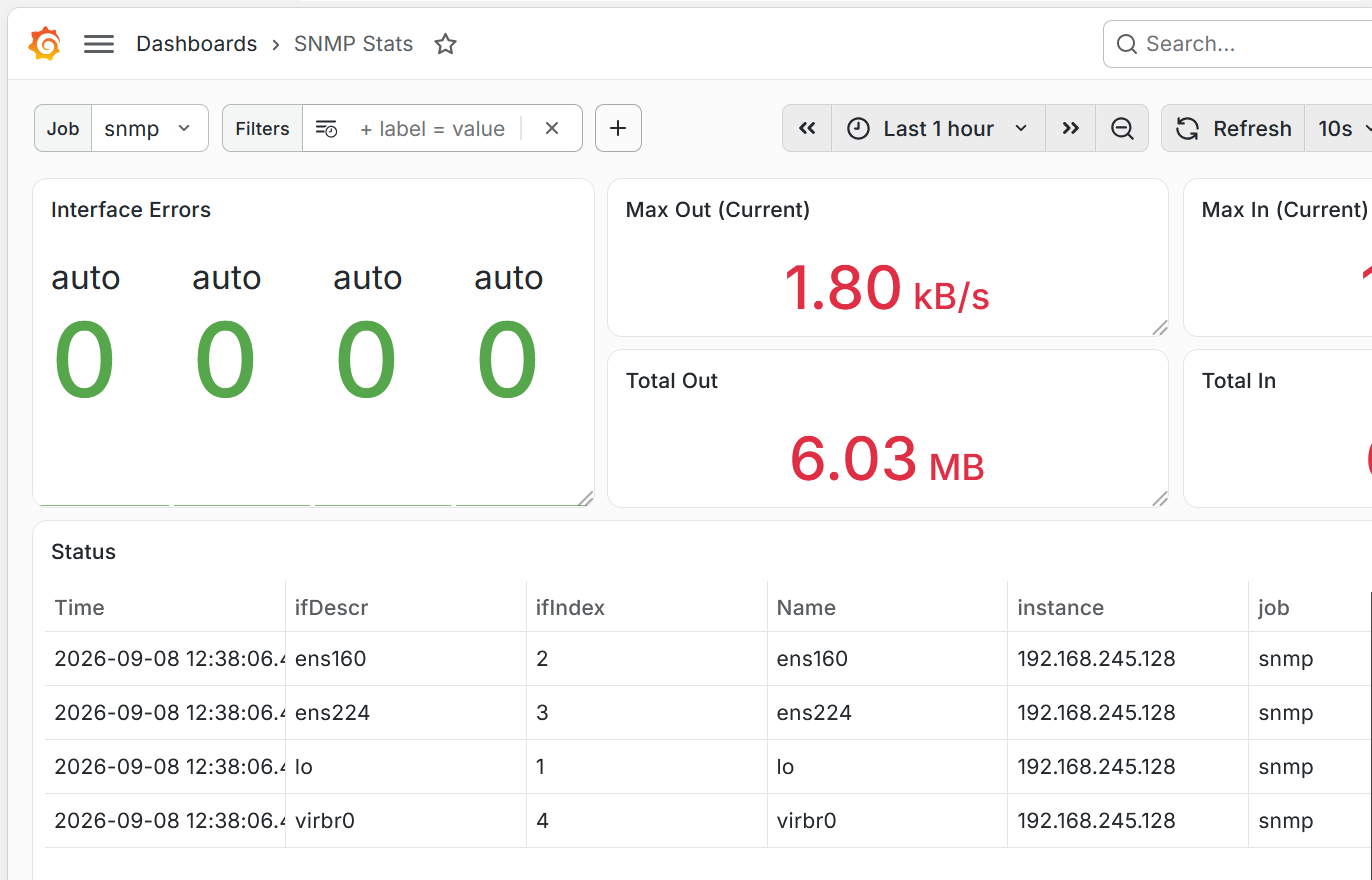Click the 6.03 MB value
This screenshot has width=1372, height=880.
click(x=887, y=460)
